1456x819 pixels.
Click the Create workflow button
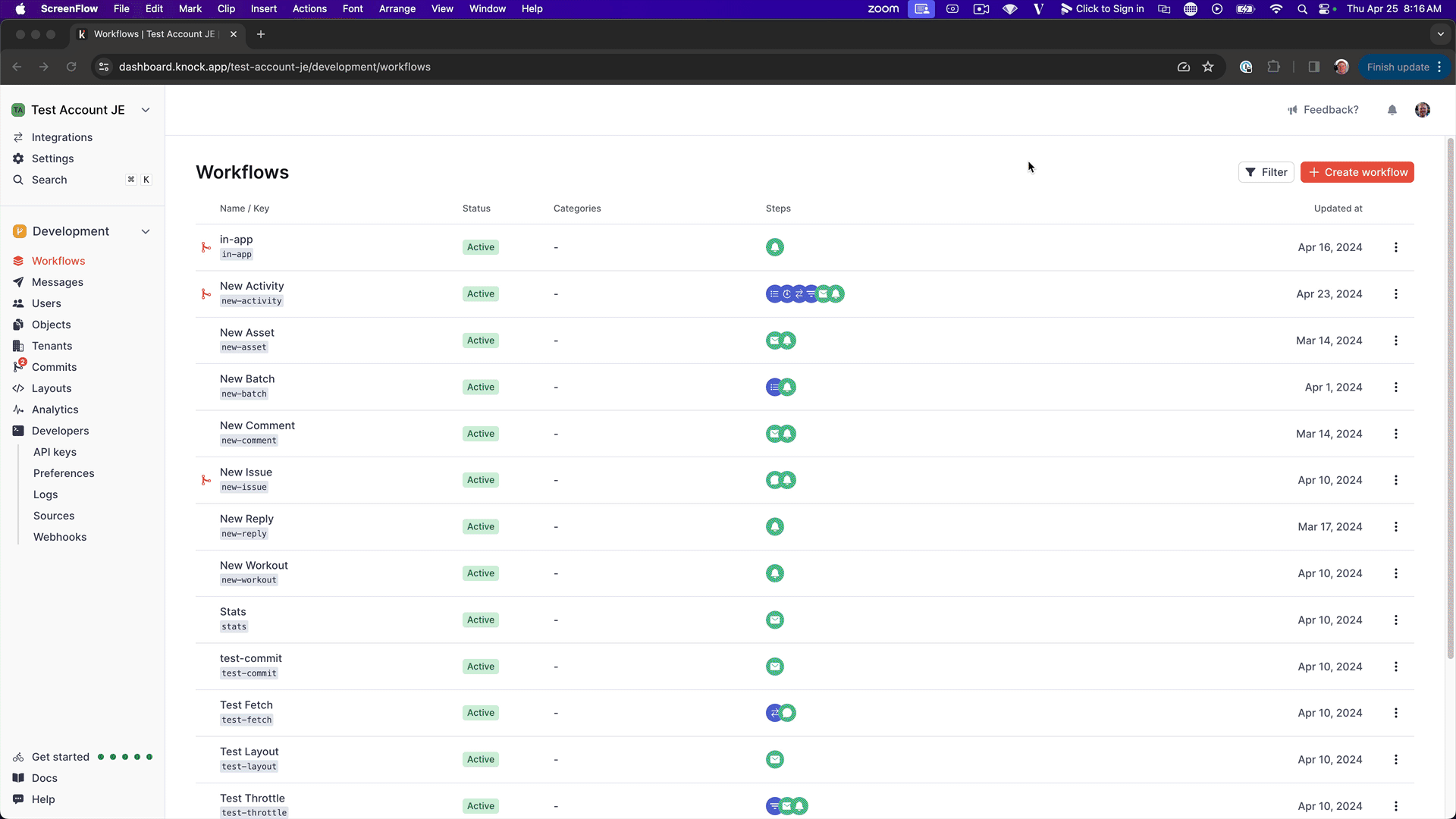click(1359, 172)
